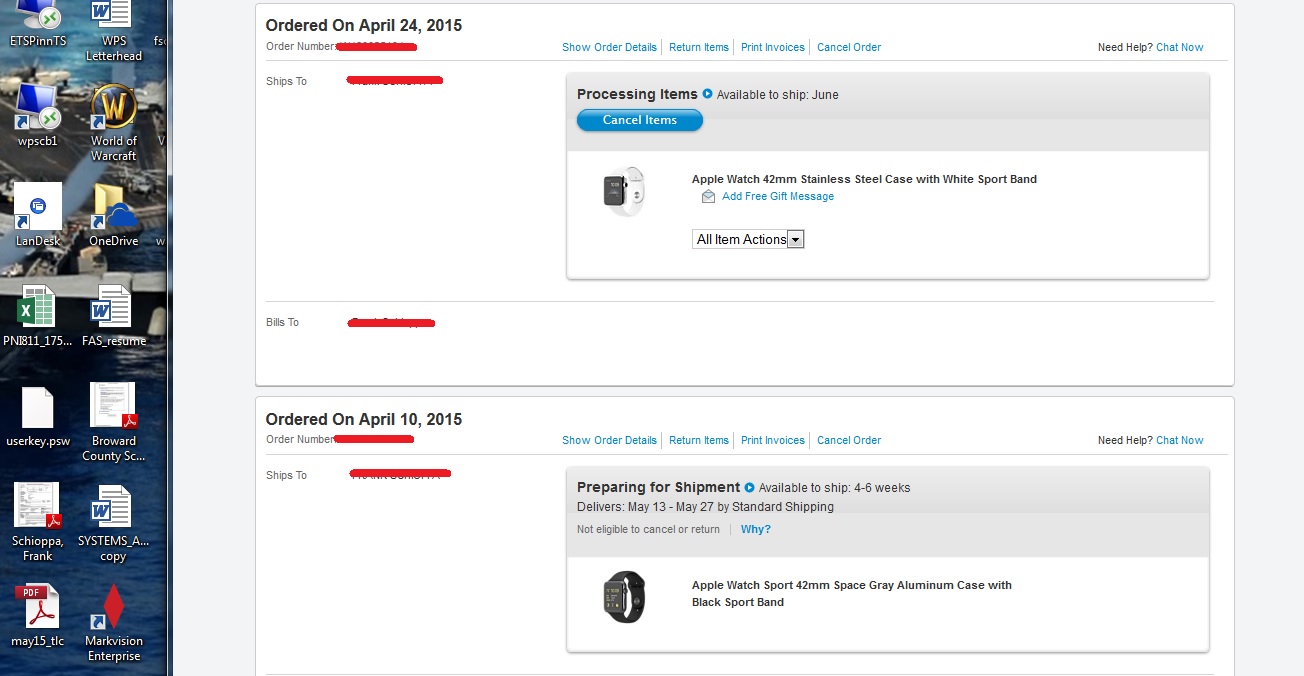Click Print Invoices for April 10 order
Screen dimensions: 1304x676
point(773,440)
